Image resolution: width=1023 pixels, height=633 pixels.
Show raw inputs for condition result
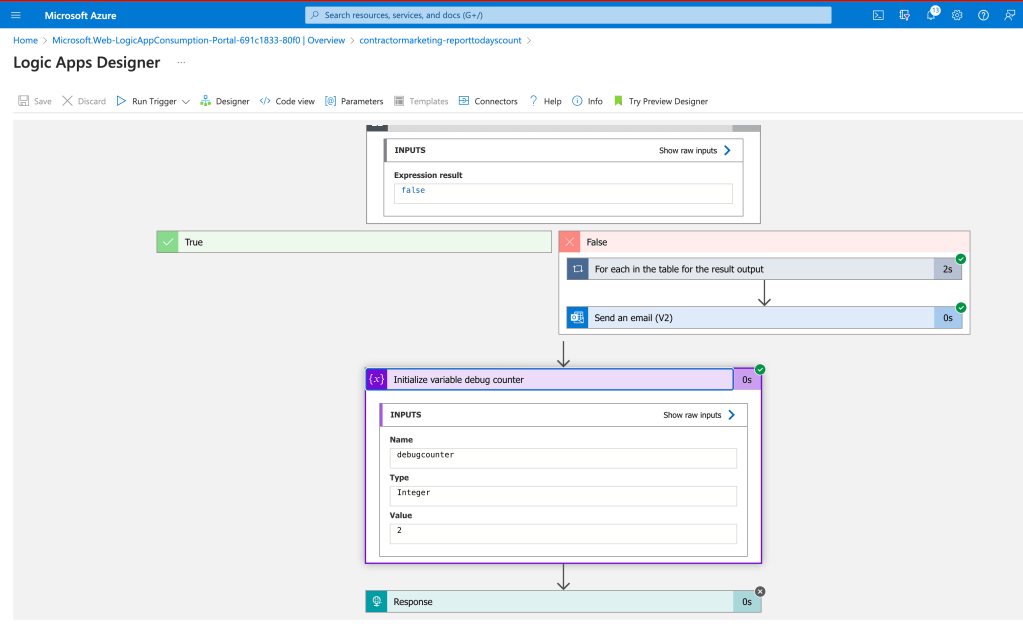point(695,151)
